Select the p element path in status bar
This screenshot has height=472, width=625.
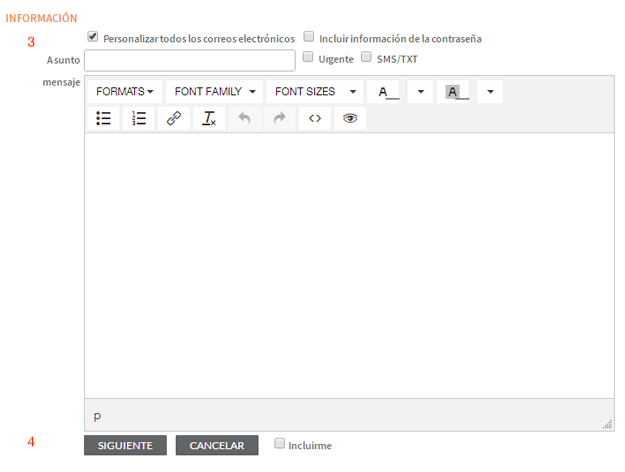[x=97, y=416]
